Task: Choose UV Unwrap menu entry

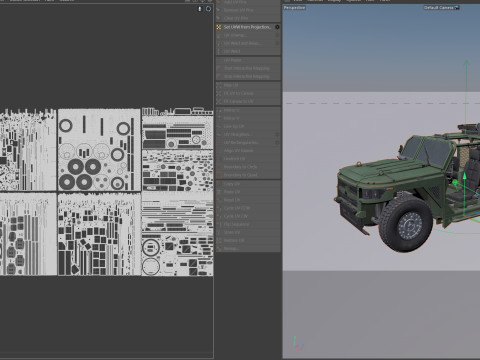Action: pos(248,35)
